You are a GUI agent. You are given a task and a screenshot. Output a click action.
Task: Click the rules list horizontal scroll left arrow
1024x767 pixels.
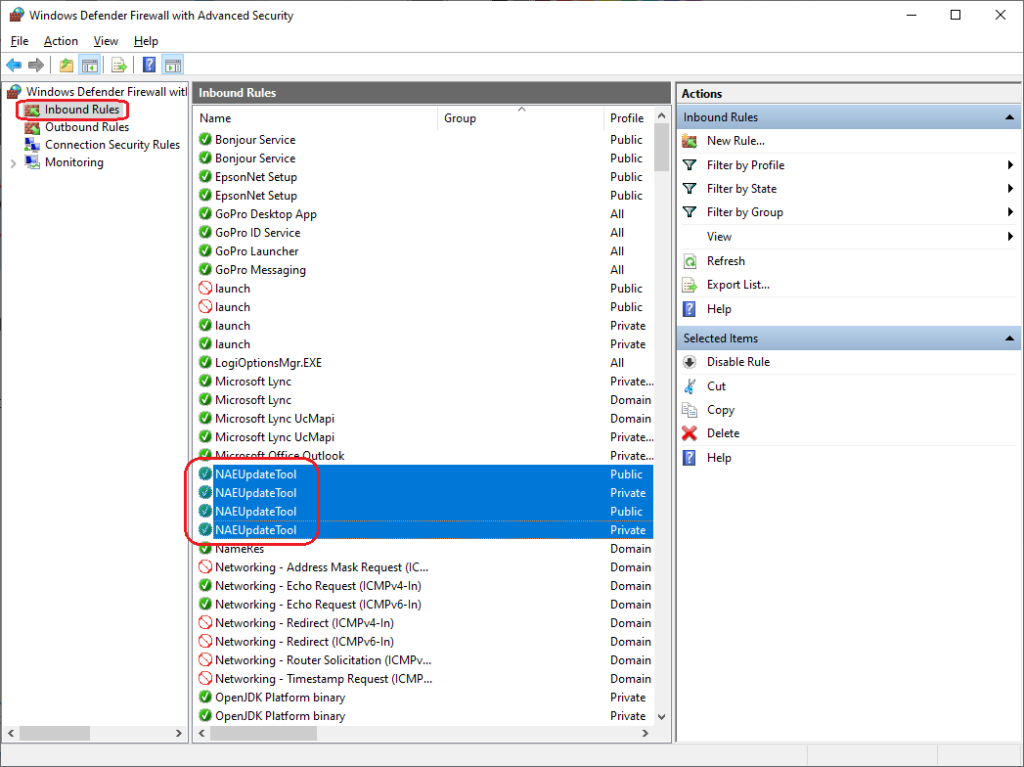point(202,734)
